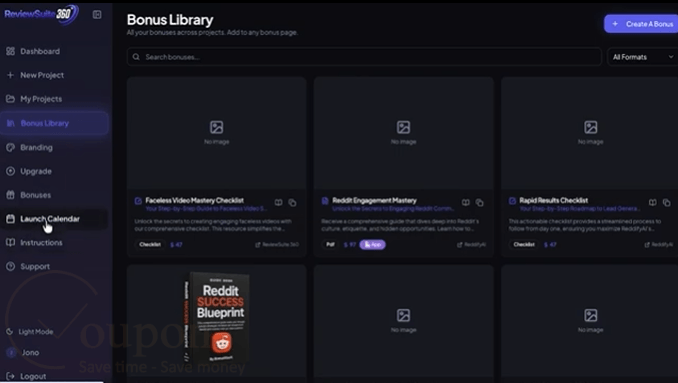Click the Bonuses gift icon
The image size is (678, 383).
pos(10,195)
